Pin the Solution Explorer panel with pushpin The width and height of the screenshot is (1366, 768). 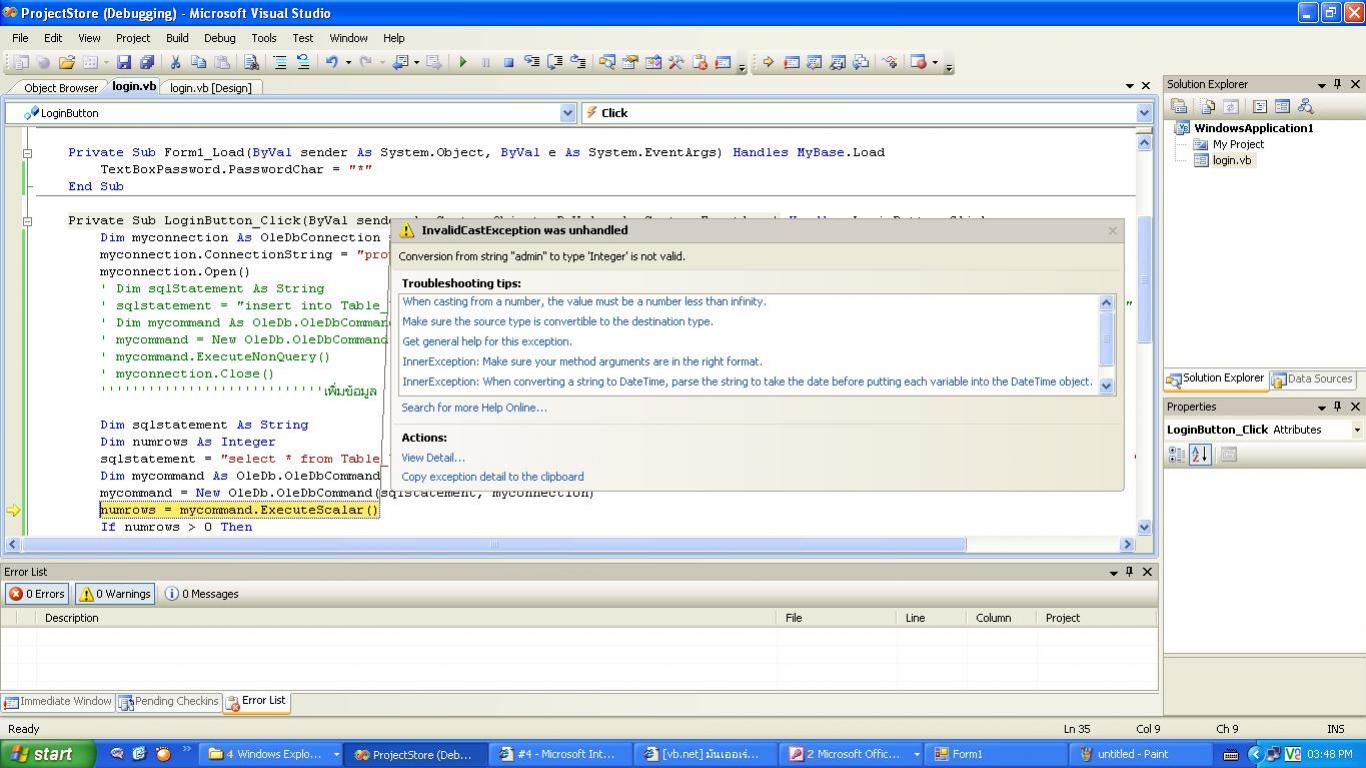click(x=1338, y=84)
